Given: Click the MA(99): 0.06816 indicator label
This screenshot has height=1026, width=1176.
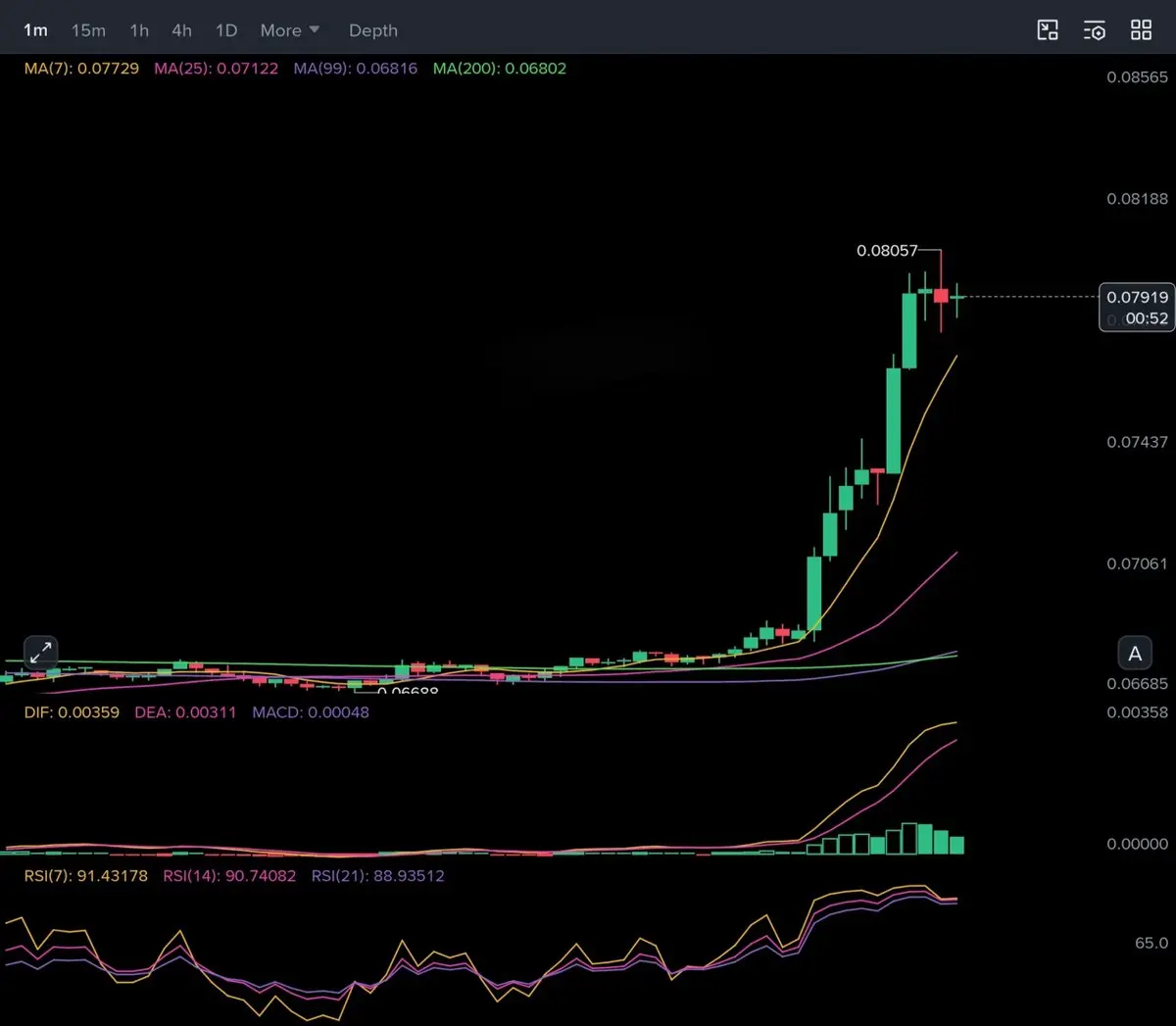Looking at the screenshot, I should (x=355, y=69).
